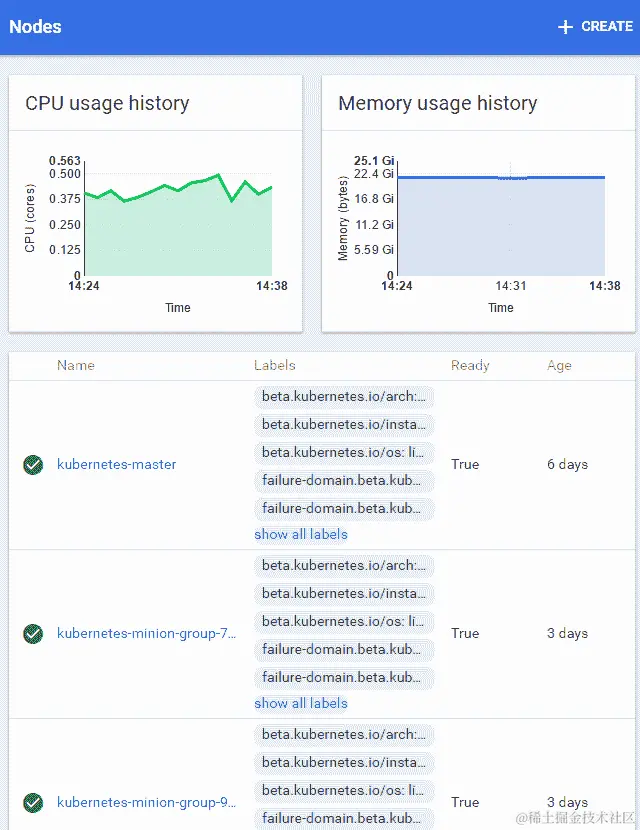Screen dimensions: 640x830
Task: Sort nodes by the Name column header
Action: pos(76,365)
